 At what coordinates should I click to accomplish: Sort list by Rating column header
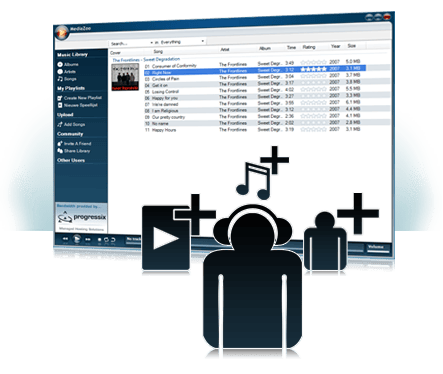click(x=309, y=47)
